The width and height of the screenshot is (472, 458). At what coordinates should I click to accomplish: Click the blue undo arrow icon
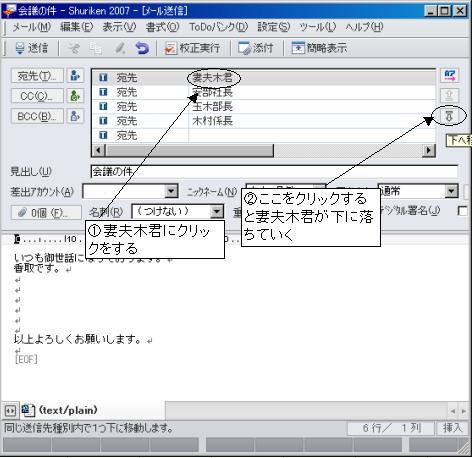click(142, 48)
